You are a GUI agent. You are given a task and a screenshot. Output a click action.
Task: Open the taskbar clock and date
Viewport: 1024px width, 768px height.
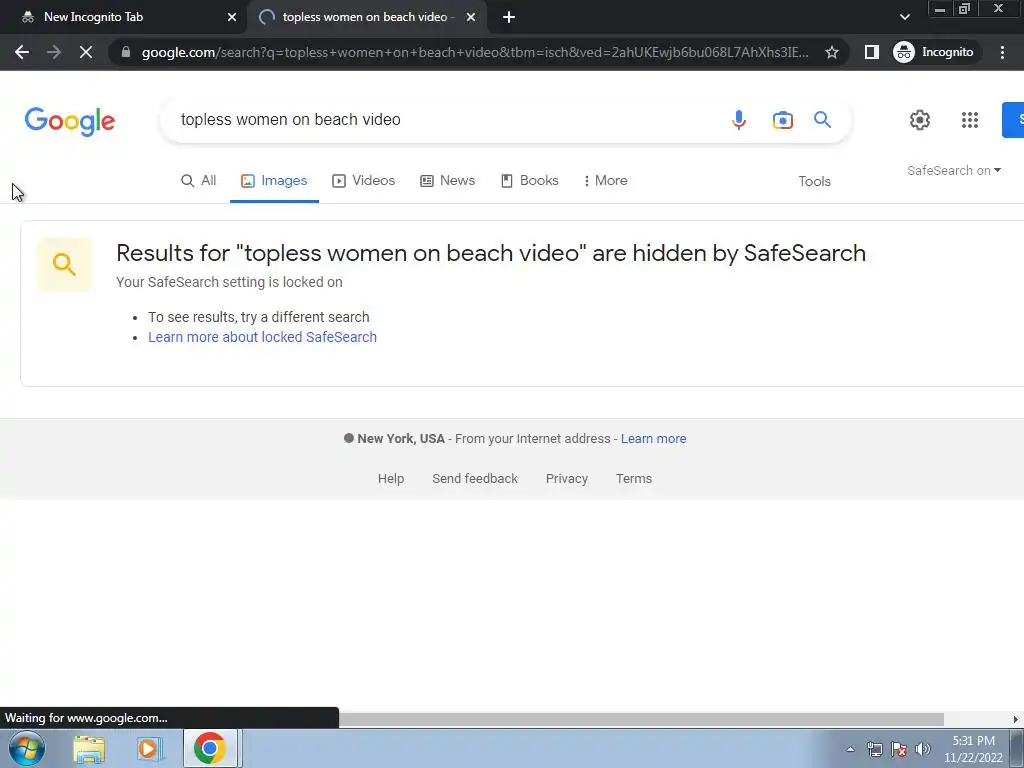pos(973,749)
